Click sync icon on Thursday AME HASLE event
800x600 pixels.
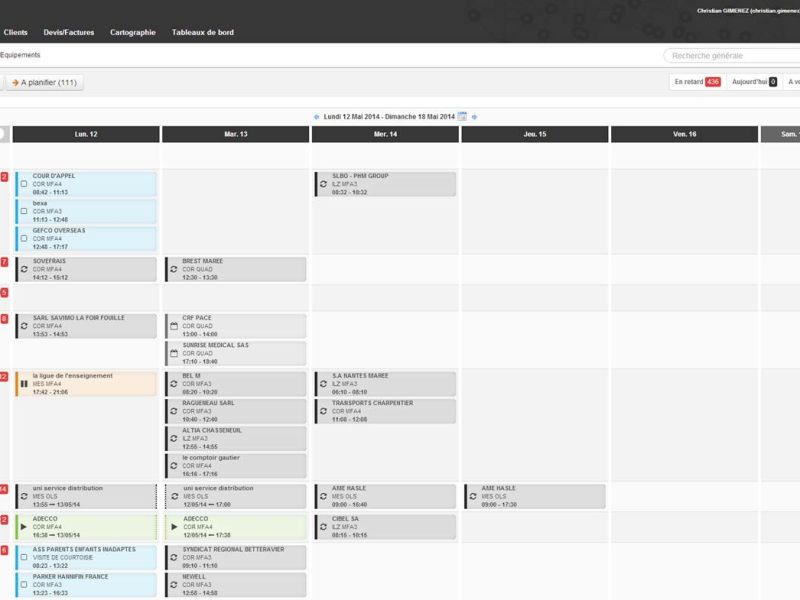click(473, 496)
